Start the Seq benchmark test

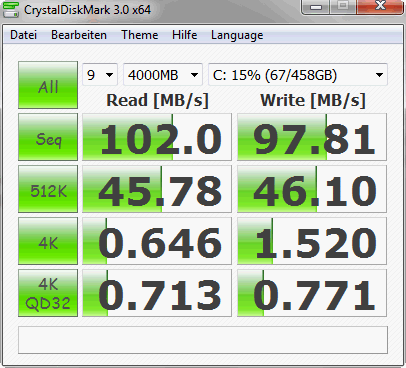48,137
